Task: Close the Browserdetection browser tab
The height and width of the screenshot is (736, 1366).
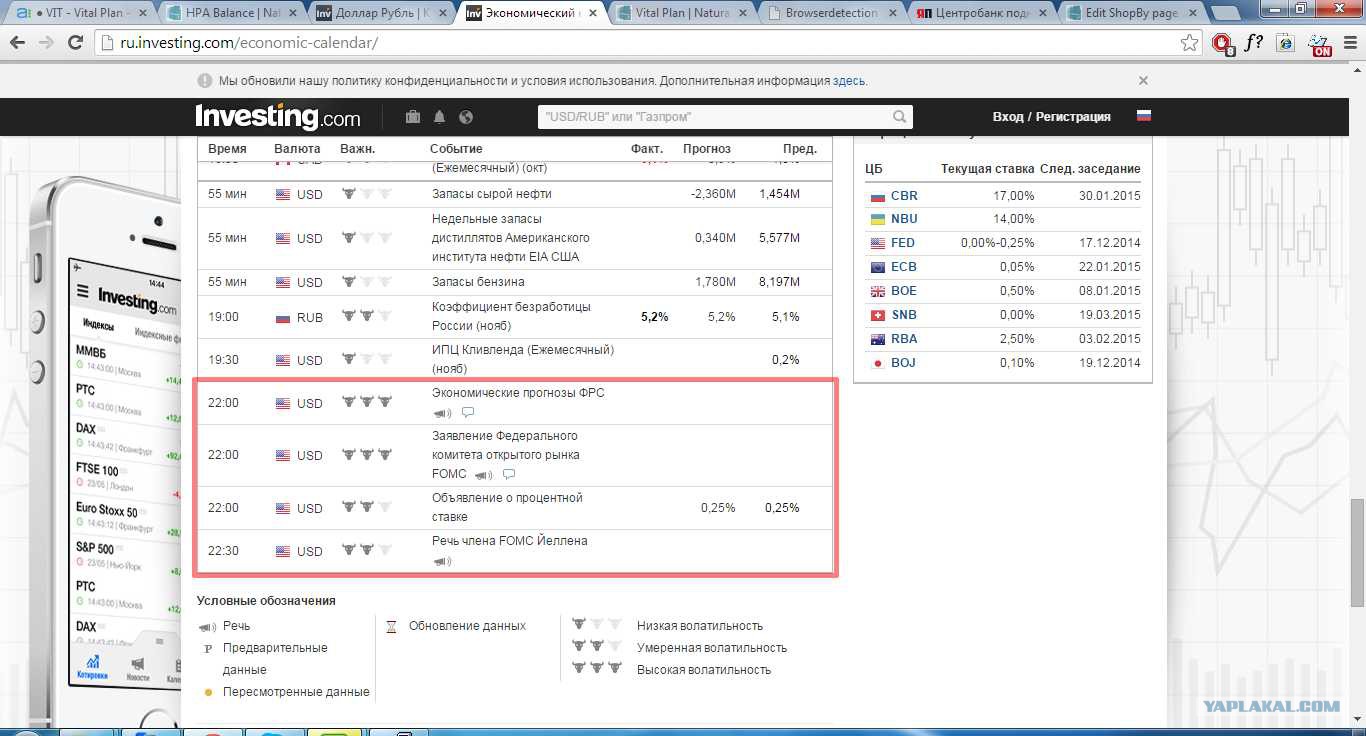Action: (x=895, y=13)
